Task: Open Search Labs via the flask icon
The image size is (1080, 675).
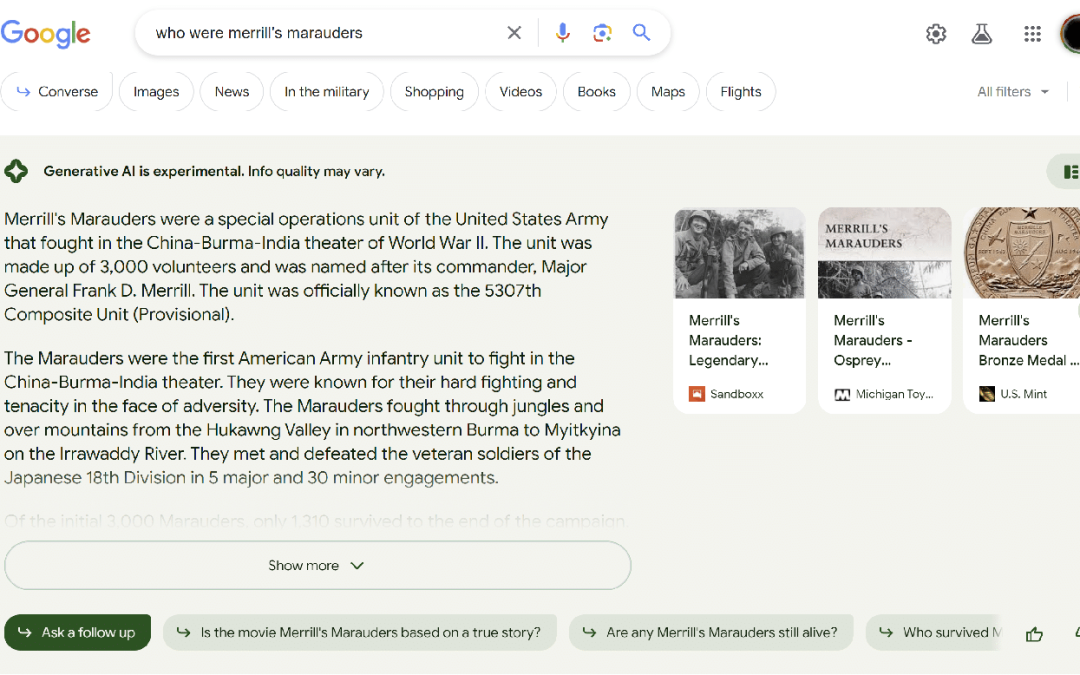Action: pos(981,32)
